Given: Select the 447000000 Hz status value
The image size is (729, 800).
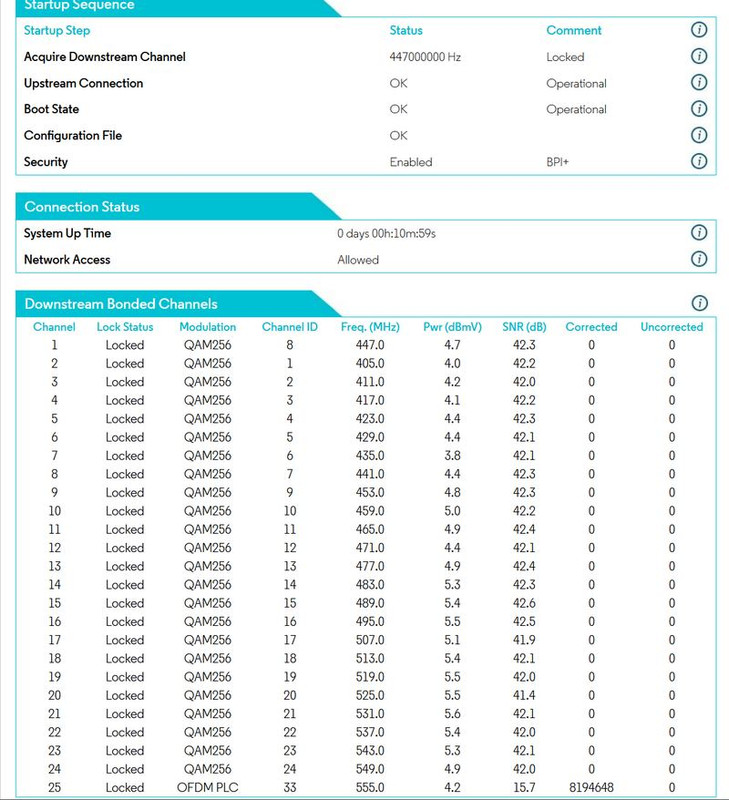Looking at the screenshot, I should pos(425,57).
